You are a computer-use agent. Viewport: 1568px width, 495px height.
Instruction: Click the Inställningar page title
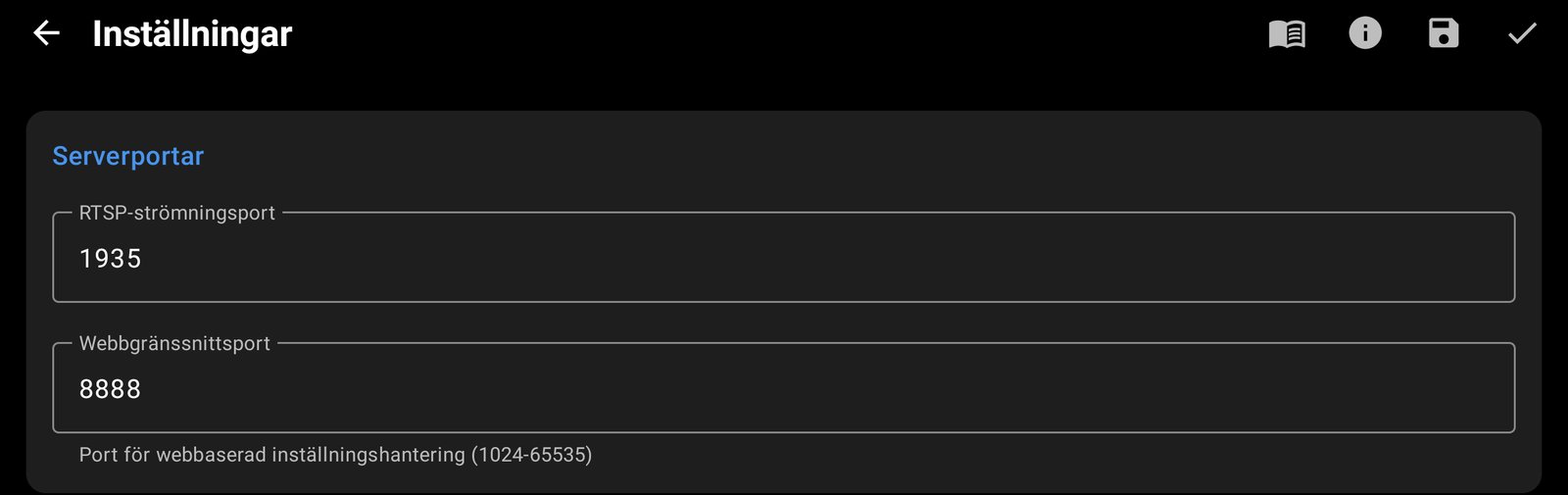[192, 34]
